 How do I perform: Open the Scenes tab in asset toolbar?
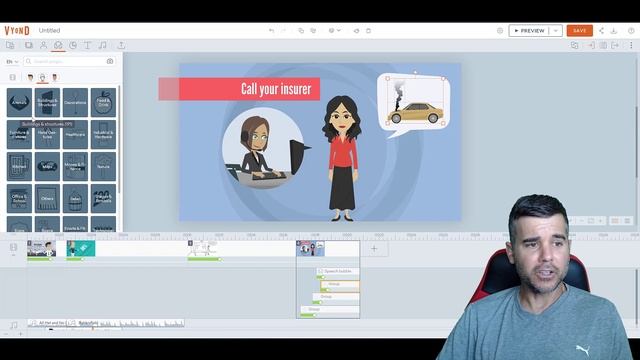pyautogui.click(x=29, y=45)
